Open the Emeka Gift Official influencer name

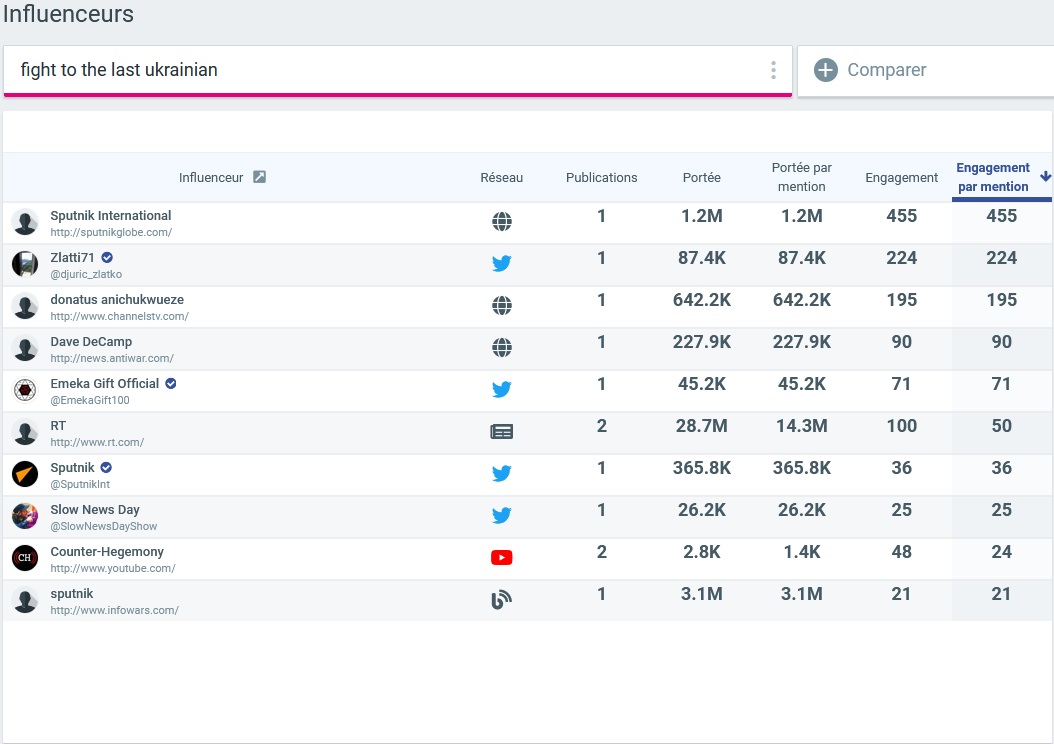click(105, 384)
